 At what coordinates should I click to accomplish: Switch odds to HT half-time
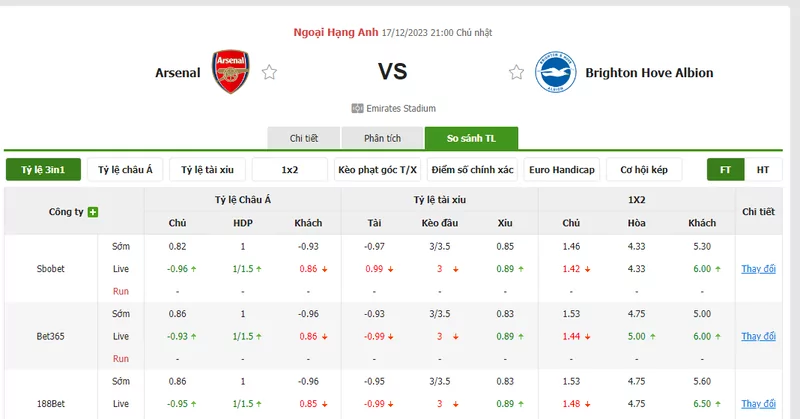tap(763, 169)
